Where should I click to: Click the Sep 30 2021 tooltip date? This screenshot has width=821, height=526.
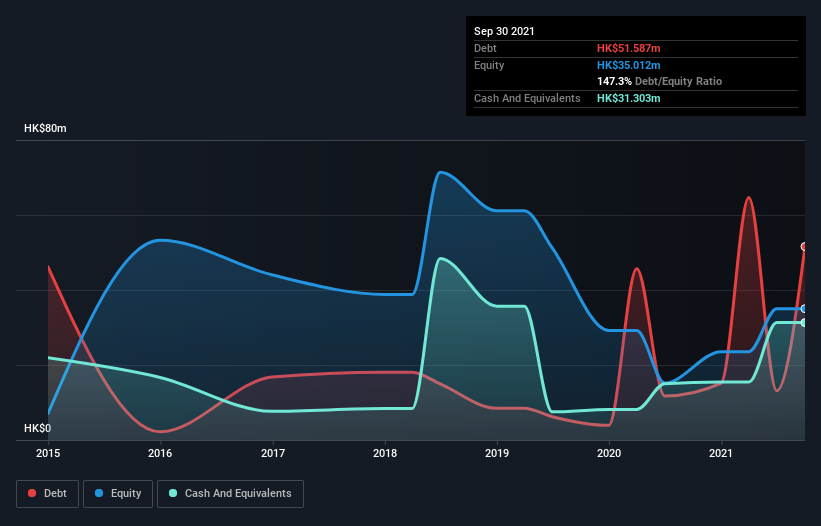click(504, 31)
